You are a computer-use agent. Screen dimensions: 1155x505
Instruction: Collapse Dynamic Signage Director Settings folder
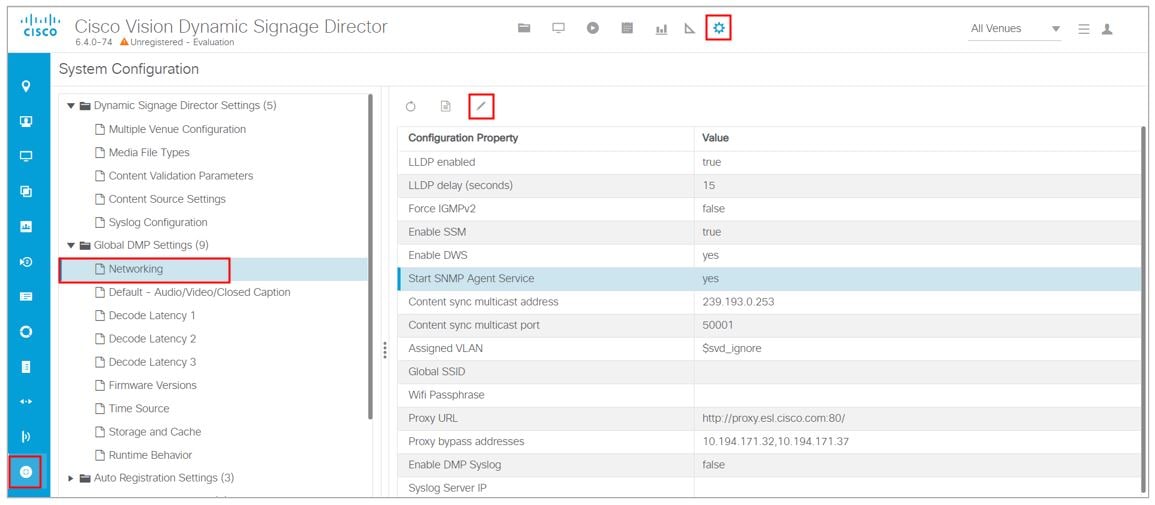coord(71,106)
